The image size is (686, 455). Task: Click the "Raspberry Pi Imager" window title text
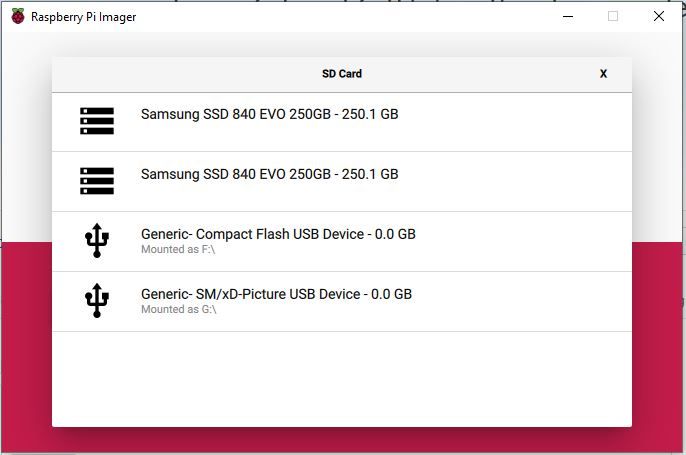tap(83, 17)
